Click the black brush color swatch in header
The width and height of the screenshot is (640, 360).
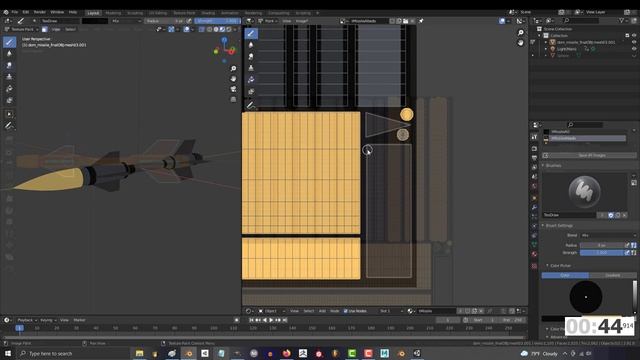95,21
